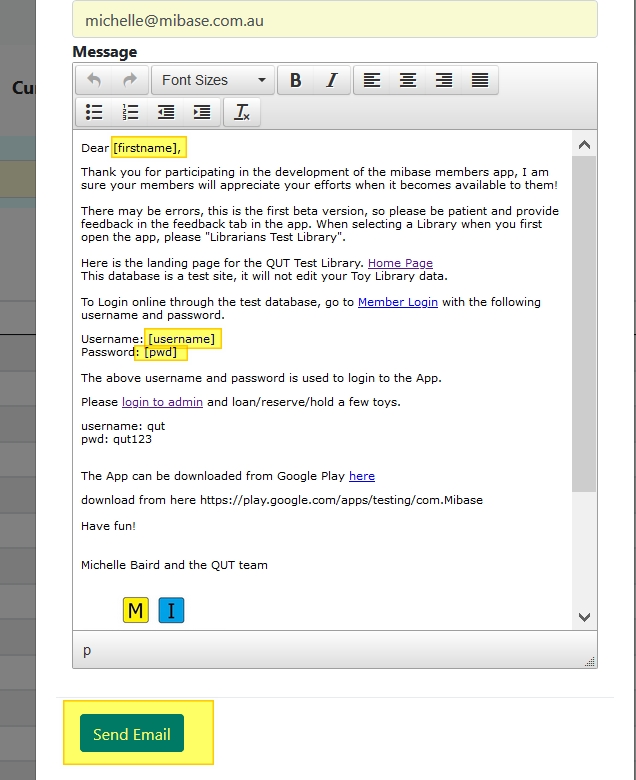This screenshot has height=780, width=636.
Task: Click the login to admin link
Action: point(162,402)
